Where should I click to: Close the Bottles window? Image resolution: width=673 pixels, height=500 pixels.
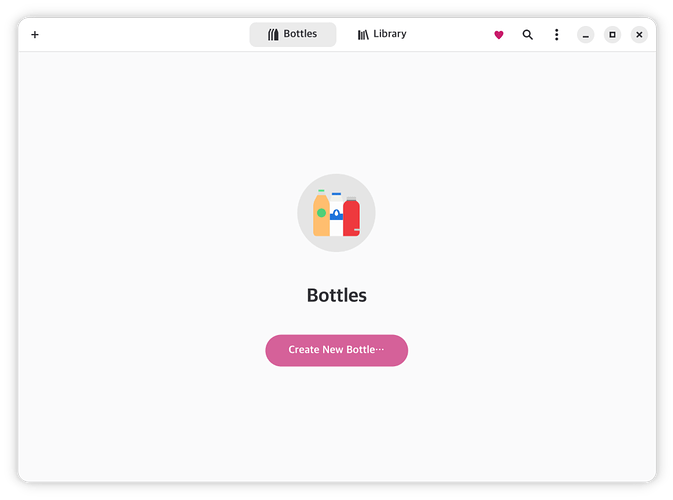pos(639,35)
